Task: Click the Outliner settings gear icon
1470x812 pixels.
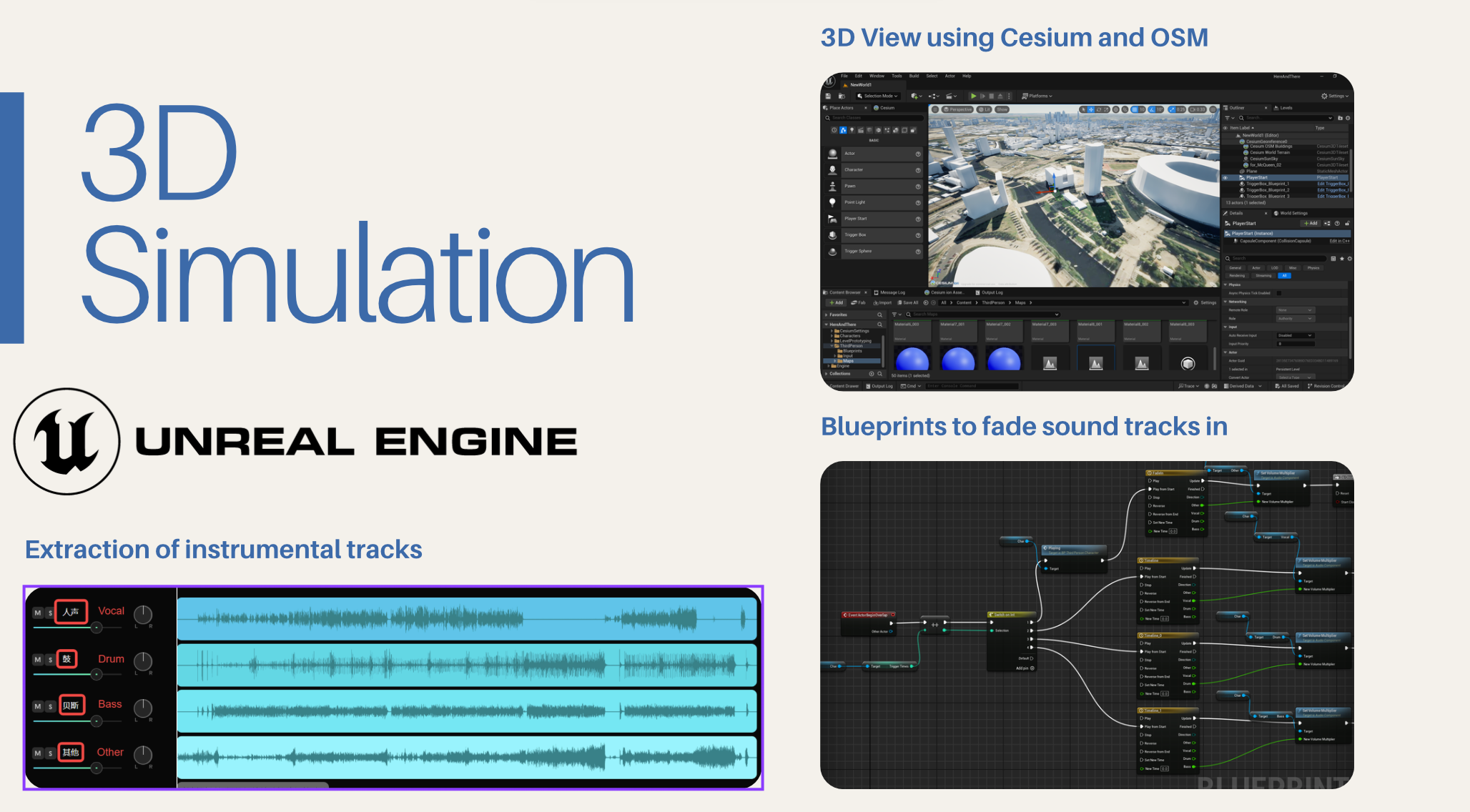Action: [x=1348, y=118]
